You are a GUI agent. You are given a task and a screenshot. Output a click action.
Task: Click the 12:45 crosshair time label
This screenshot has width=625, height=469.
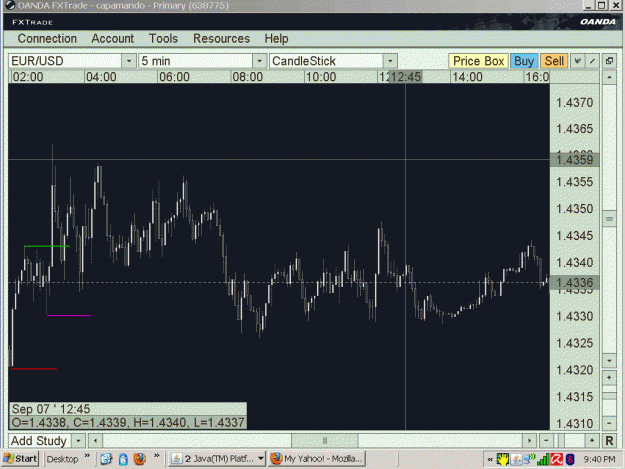405,77
